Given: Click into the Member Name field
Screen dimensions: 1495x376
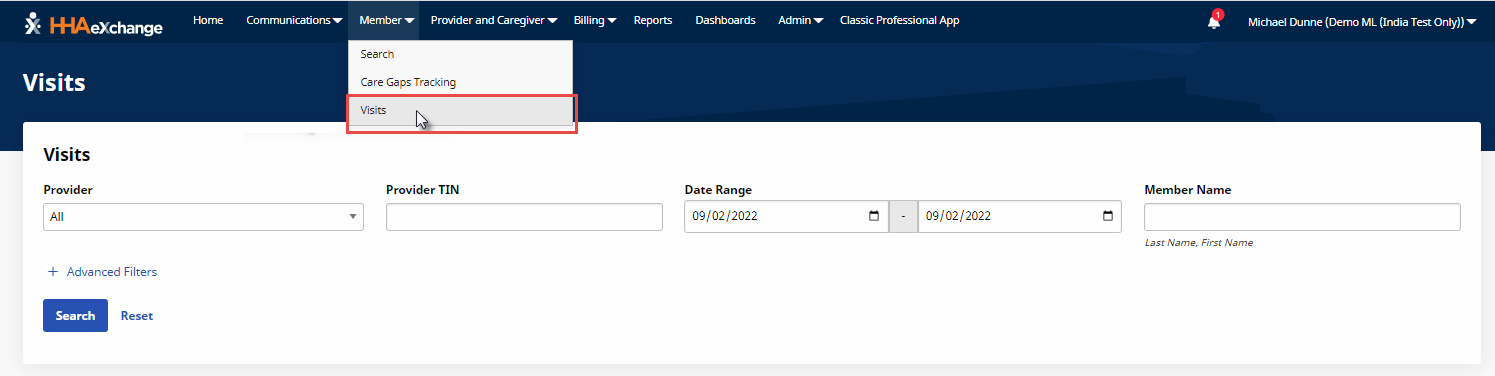Looking at the screenshot, I should (1302, 216).
